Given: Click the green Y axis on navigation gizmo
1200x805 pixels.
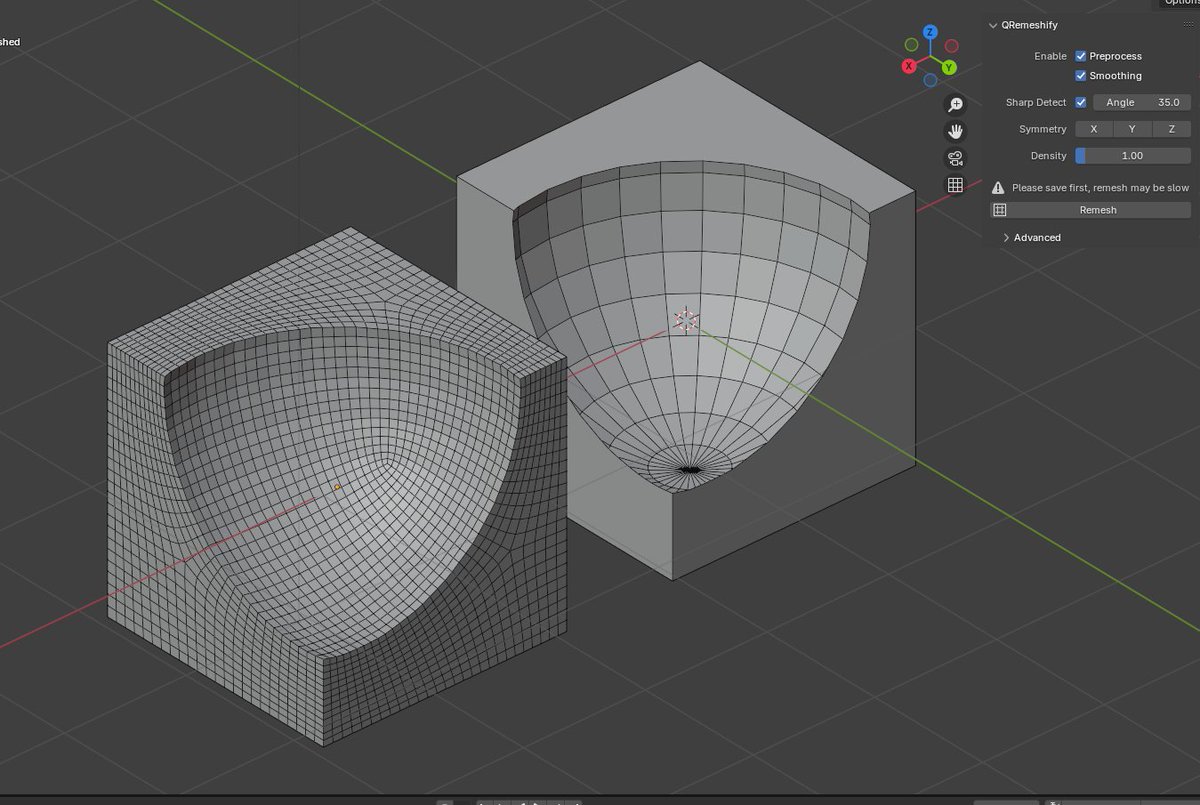Looking at the screenshot, I should click(949, 68).
